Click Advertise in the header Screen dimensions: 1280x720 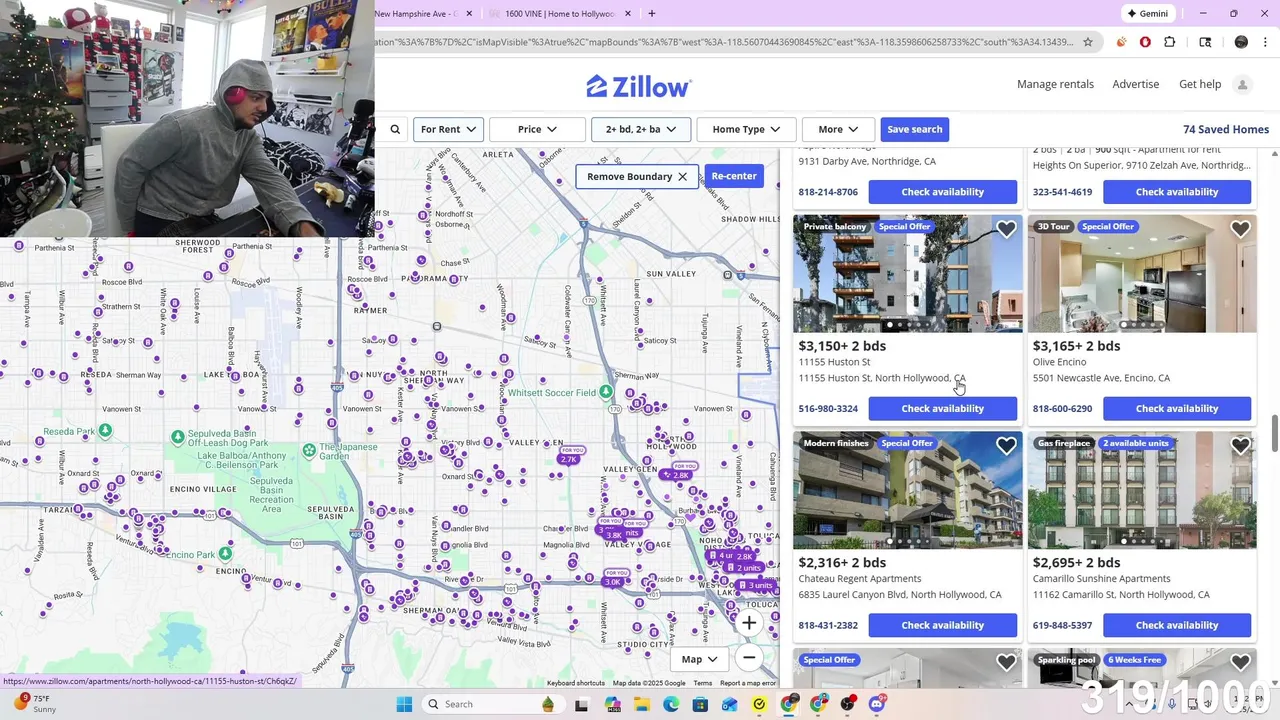click(x=1136, y=84)
